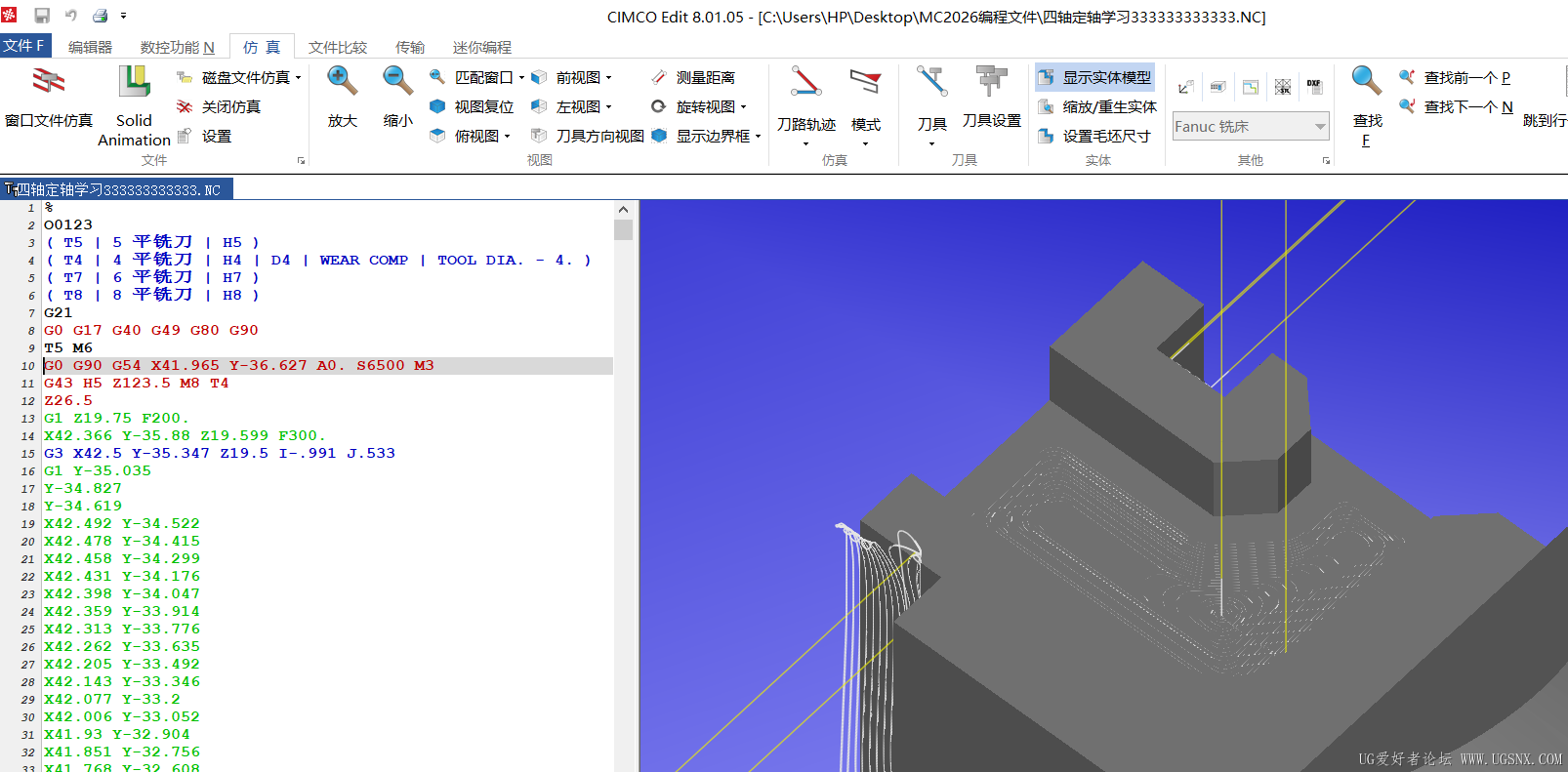The width and height of the screenshot is (1568, 772).
Task: Toggle the 显示边界框 bounding box display
Action: pos(701,136)
